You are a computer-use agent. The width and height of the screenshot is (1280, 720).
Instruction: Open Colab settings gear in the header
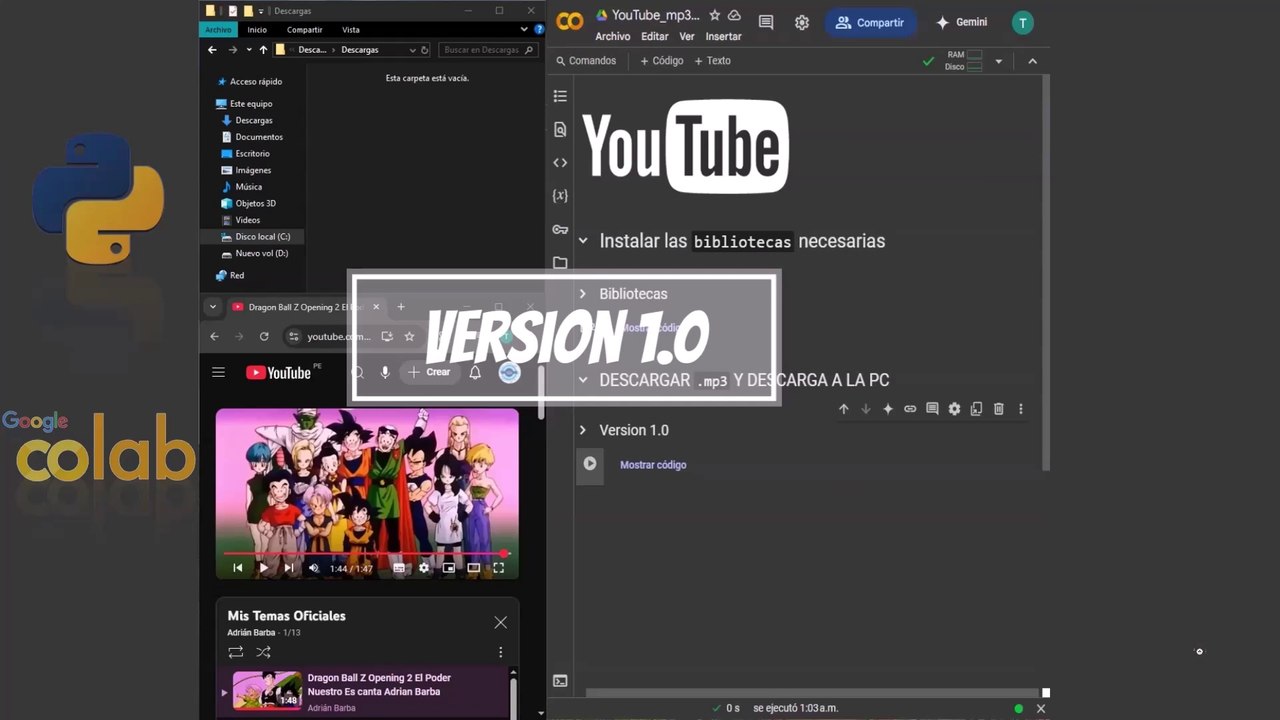point(802,22)
